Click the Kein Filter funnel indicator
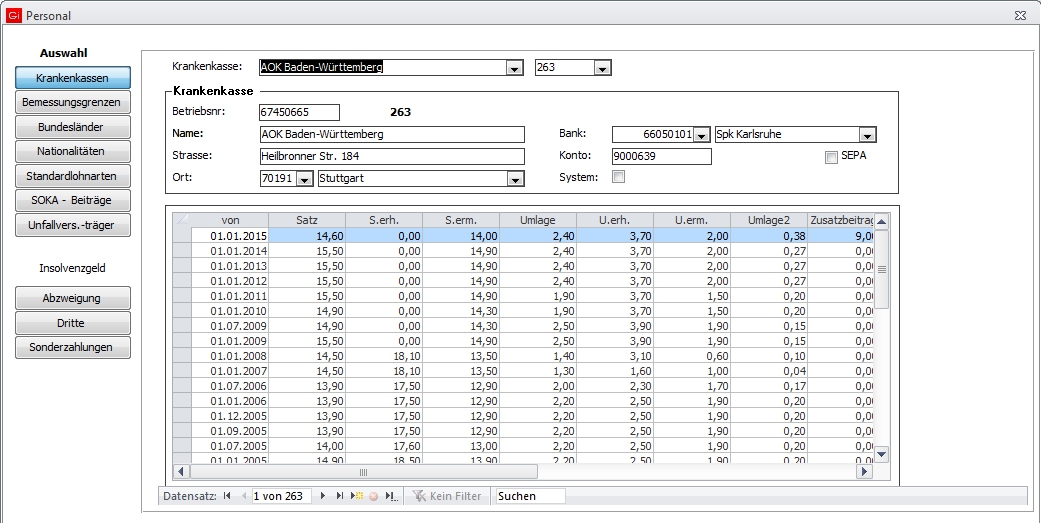The height and width of the screenshot is (523, 1041). coord(446,496)
